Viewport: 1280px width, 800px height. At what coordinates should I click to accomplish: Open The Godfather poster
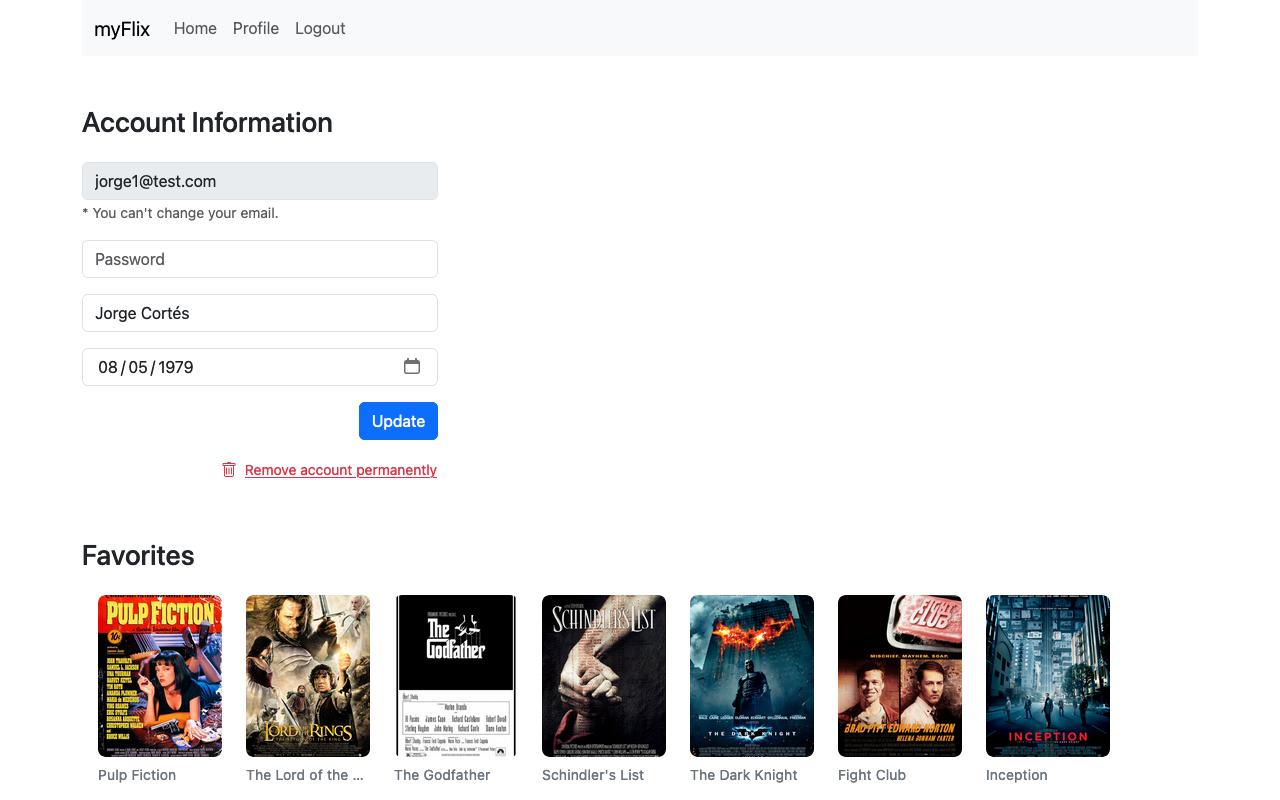click(456, 676)
